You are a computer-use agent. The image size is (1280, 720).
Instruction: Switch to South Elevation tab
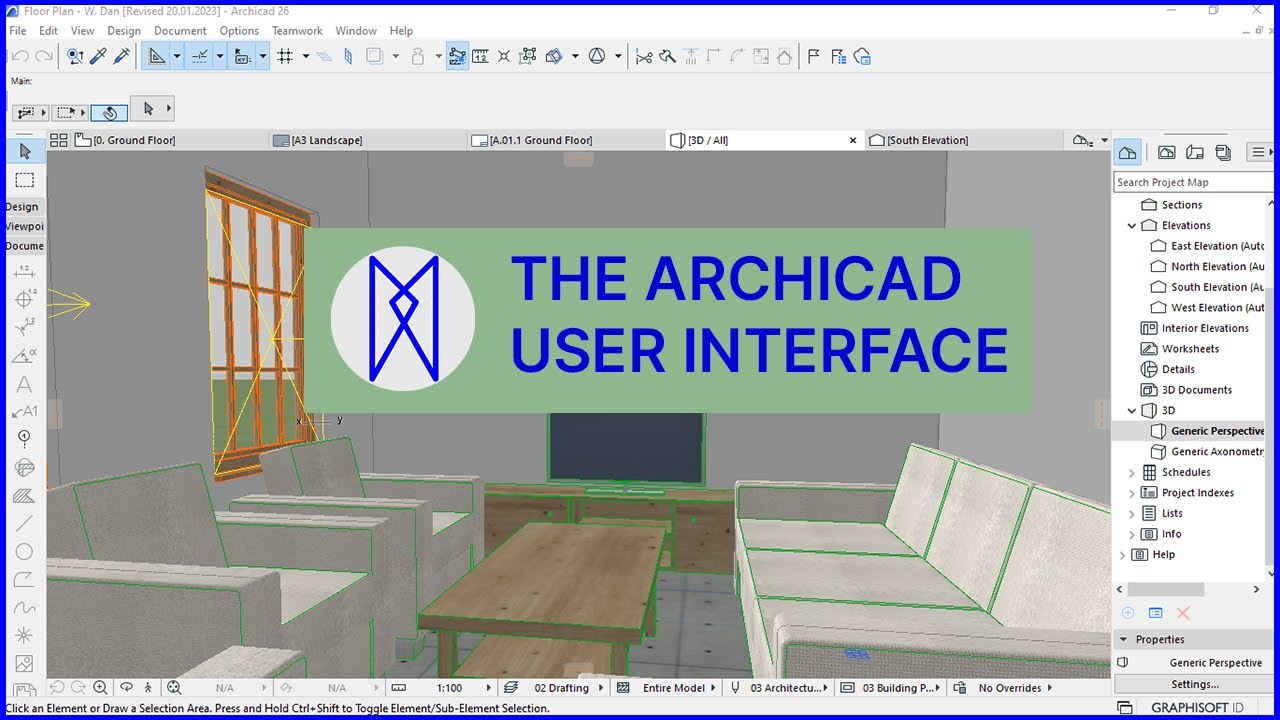pos(965,140)
